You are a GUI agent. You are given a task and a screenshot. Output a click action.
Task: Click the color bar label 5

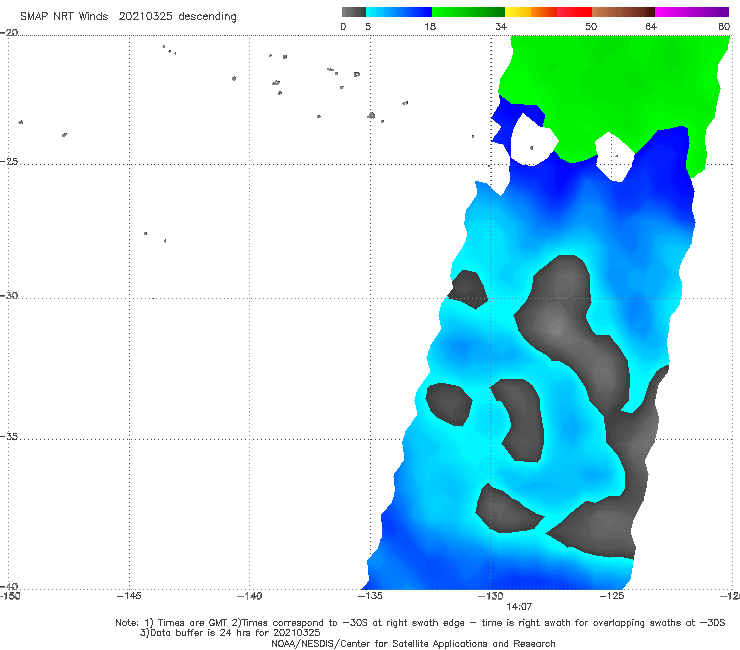point(368,26)
